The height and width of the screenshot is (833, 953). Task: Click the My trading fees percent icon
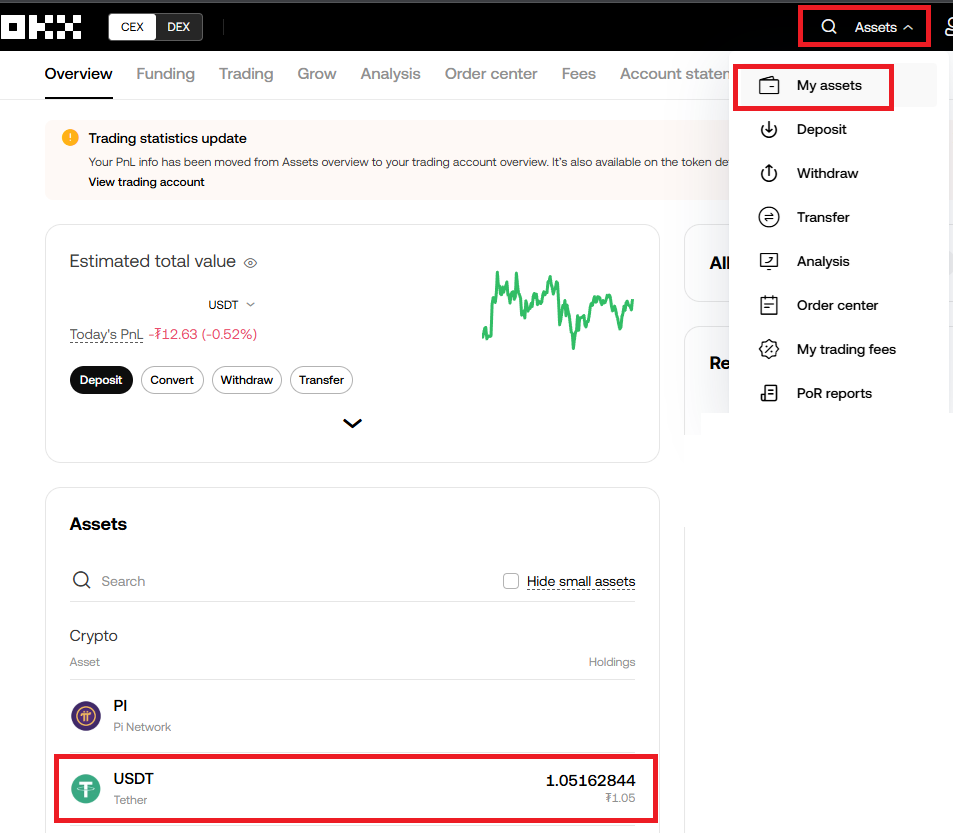pos(769,349)
